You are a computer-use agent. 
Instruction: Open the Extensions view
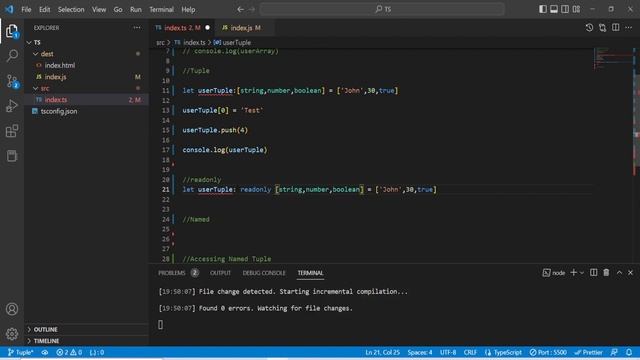[12, 131]
